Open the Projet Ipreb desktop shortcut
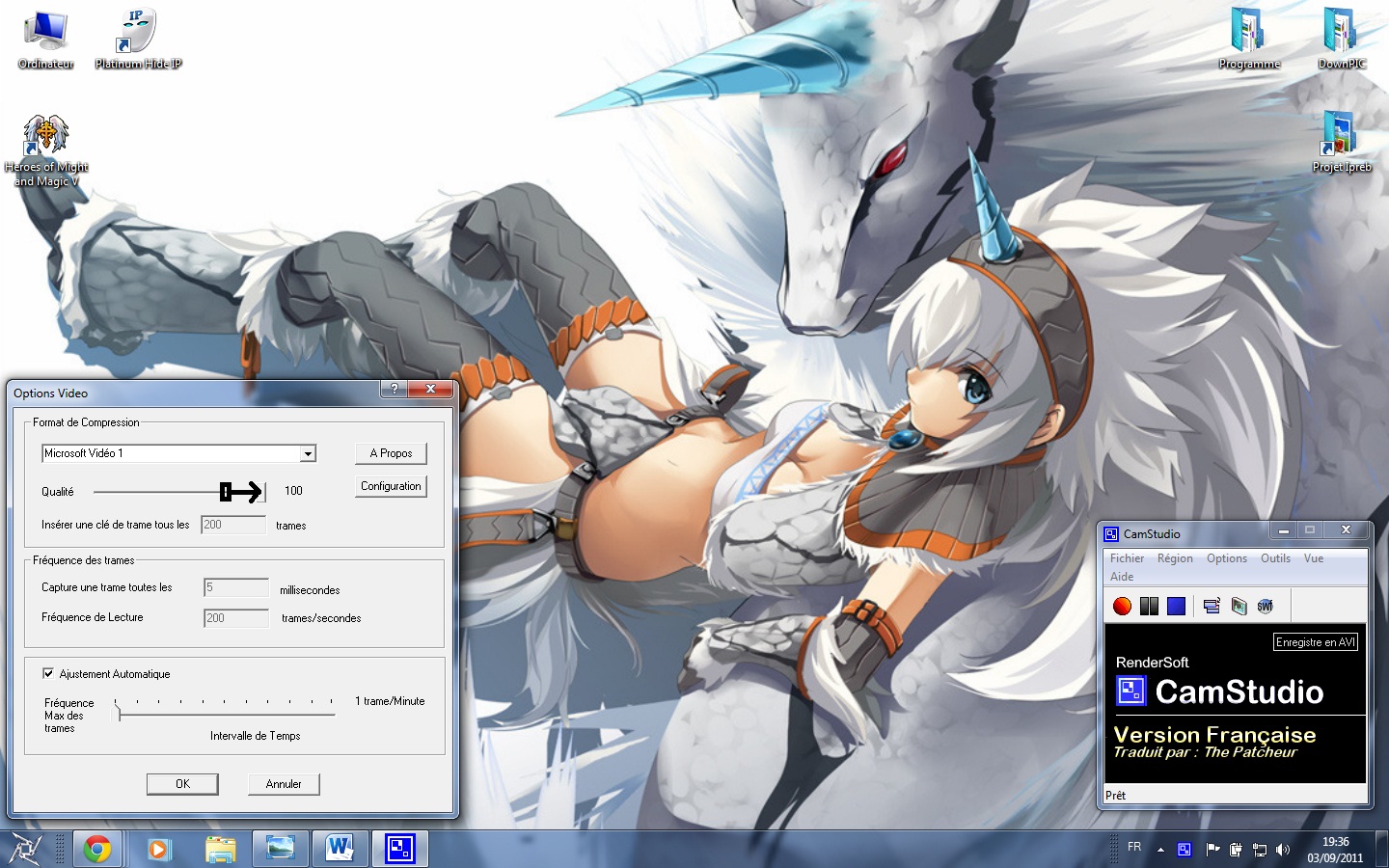 [1342, 143]
